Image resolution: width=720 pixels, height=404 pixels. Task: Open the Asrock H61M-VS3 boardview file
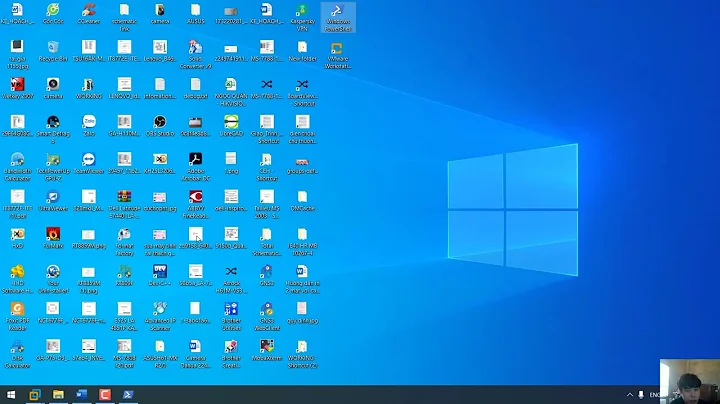[x=231, y=279]
